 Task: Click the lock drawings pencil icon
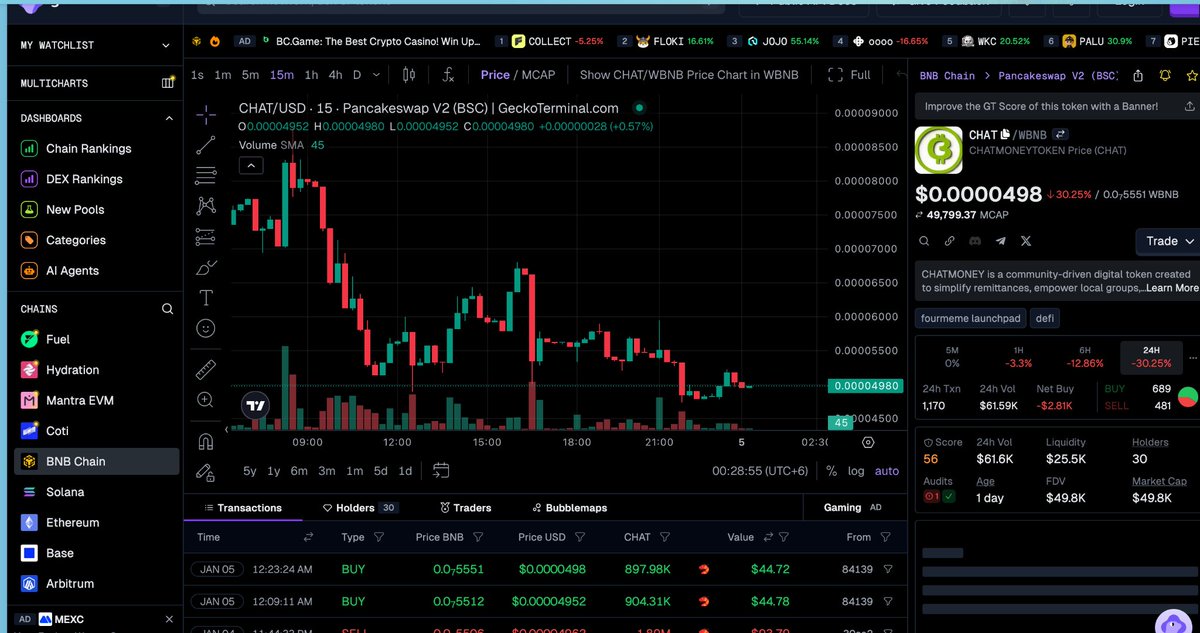point(206,471)
